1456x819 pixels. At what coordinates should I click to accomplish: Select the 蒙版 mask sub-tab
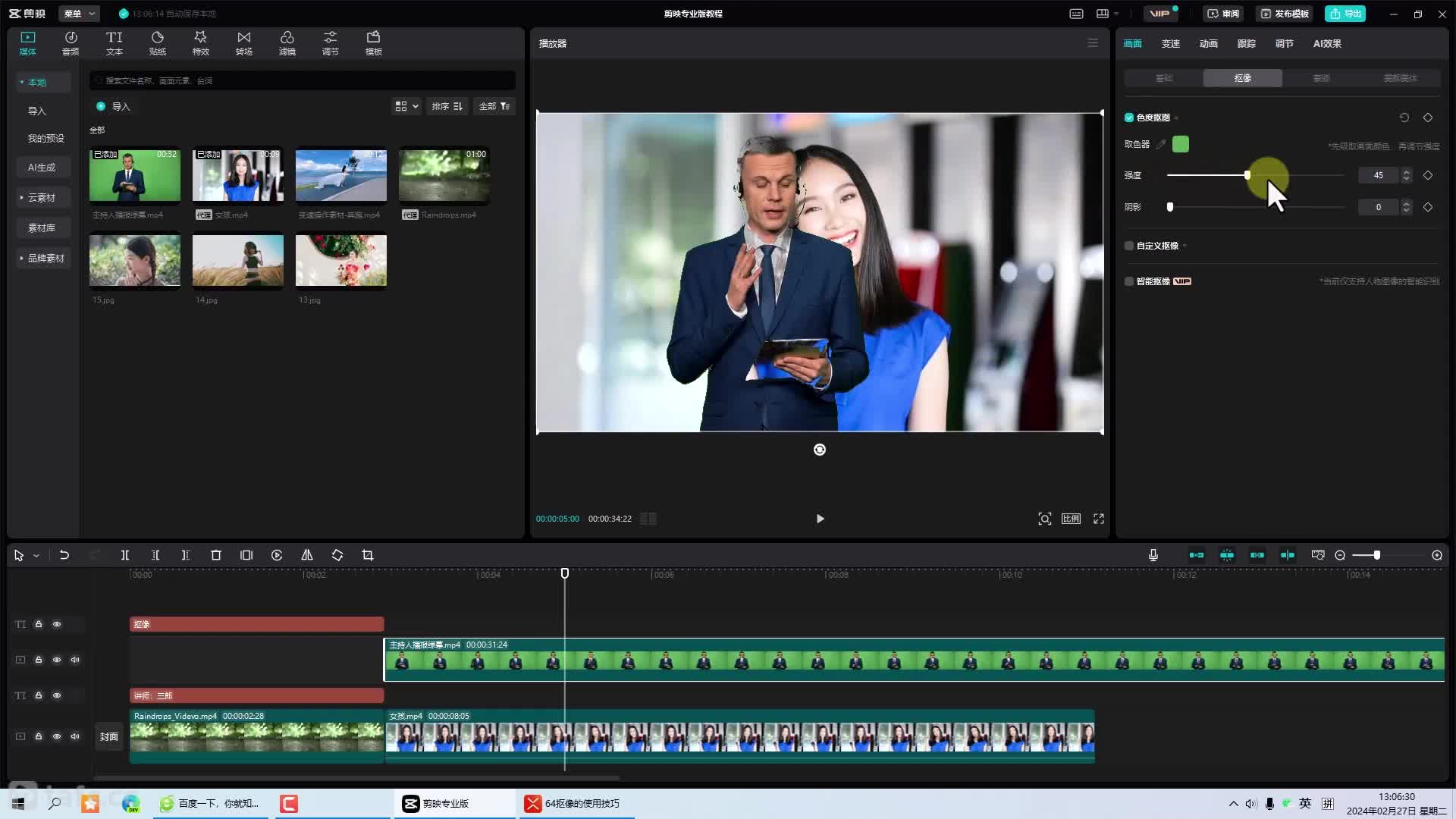(x=1322, y=78)
